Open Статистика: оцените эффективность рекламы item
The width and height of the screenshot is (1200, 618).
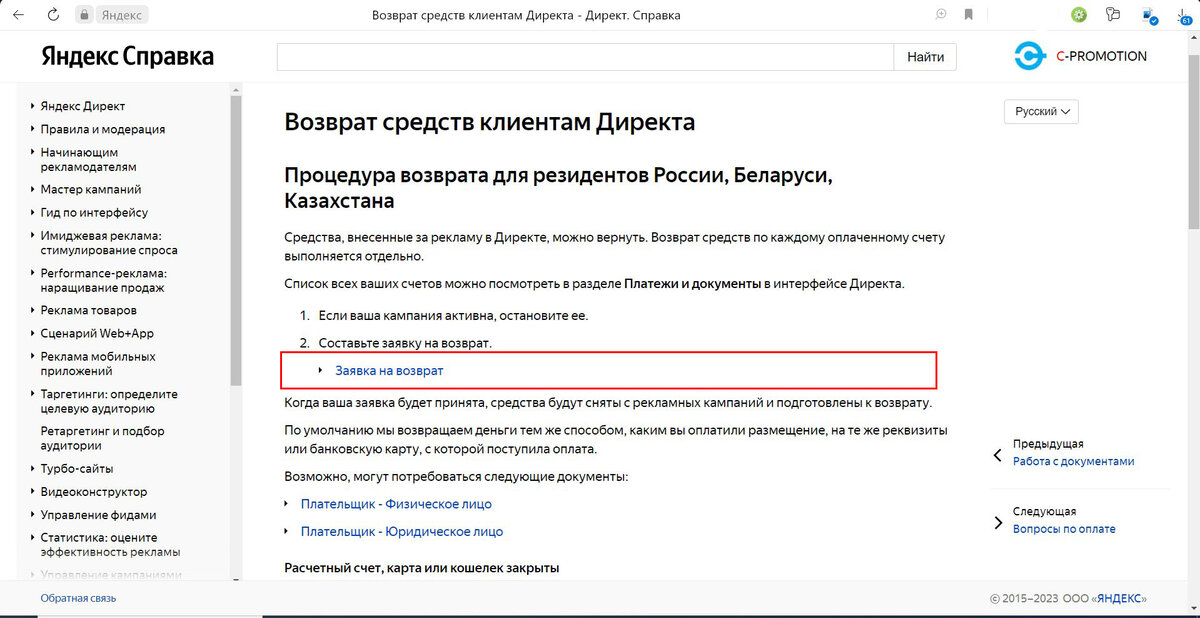110,545
